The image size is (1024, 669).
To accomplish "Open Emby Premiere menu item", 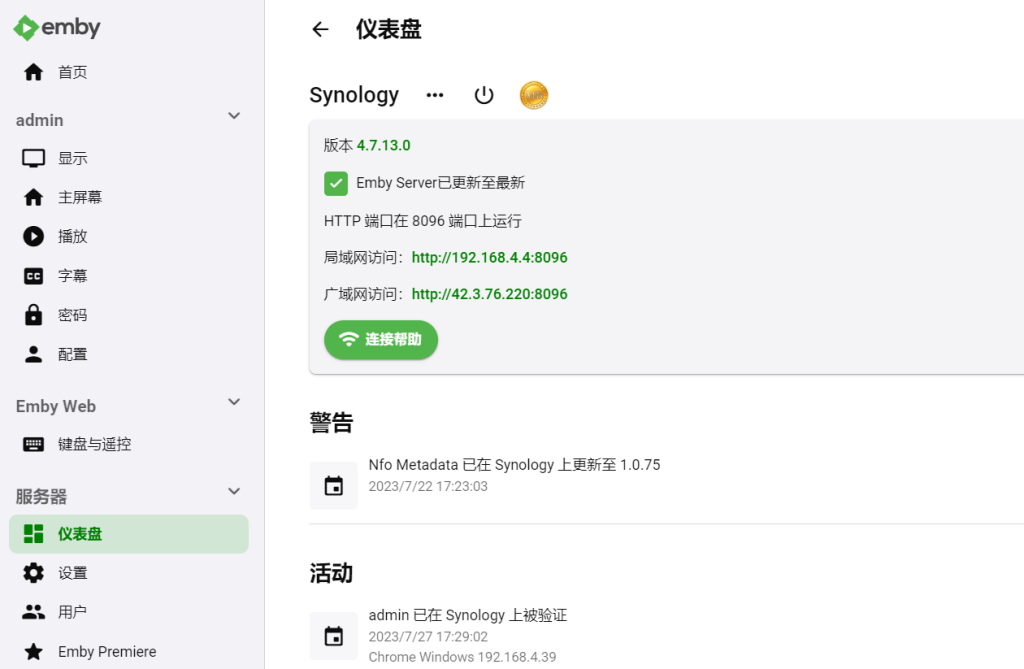I will pos(129,651).
